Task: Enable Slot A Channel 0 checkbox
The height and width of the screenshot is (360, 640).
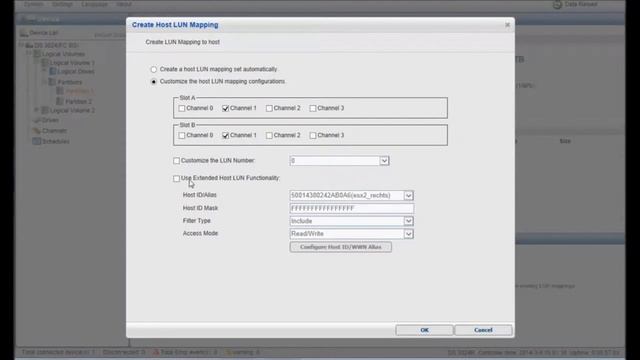Action: [182, 108]
